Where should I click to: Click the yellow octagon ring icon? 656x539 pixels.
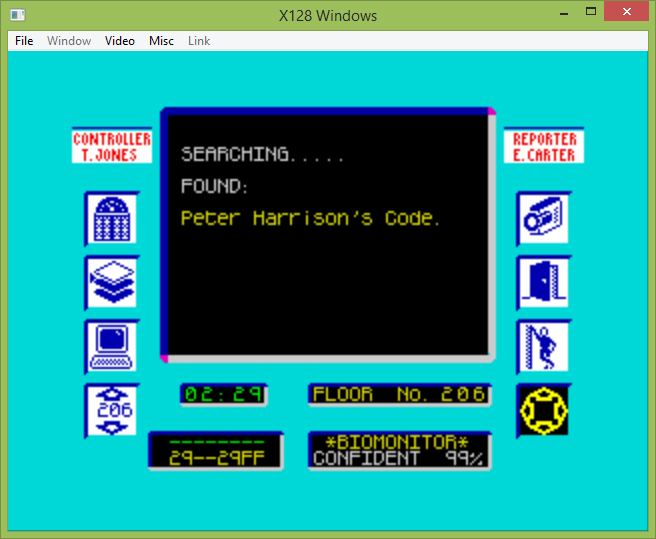(x=543, y=410)
